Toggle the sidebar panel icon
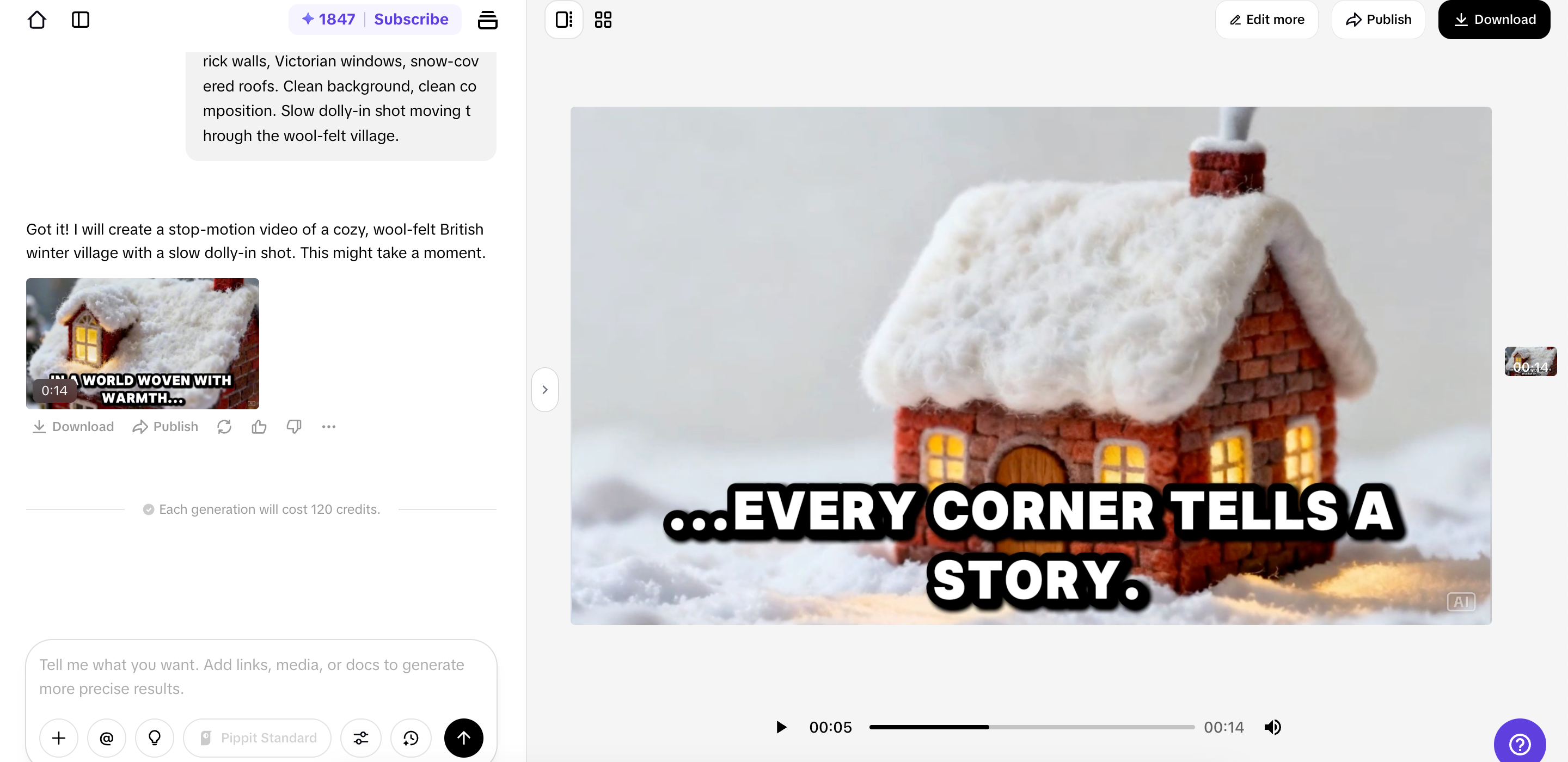1568x762 pixels. pos(81,20)
